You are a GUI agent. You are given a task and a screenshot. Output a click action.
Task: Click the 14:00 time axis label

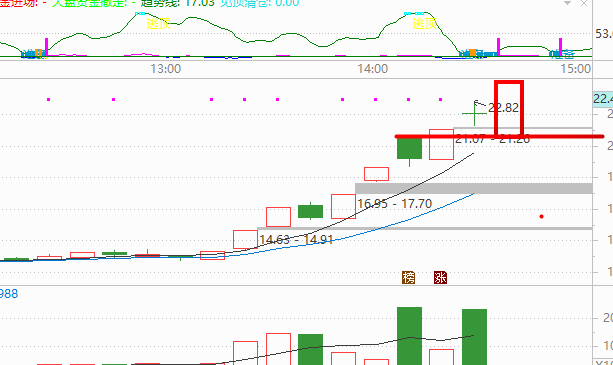(373, 69)
